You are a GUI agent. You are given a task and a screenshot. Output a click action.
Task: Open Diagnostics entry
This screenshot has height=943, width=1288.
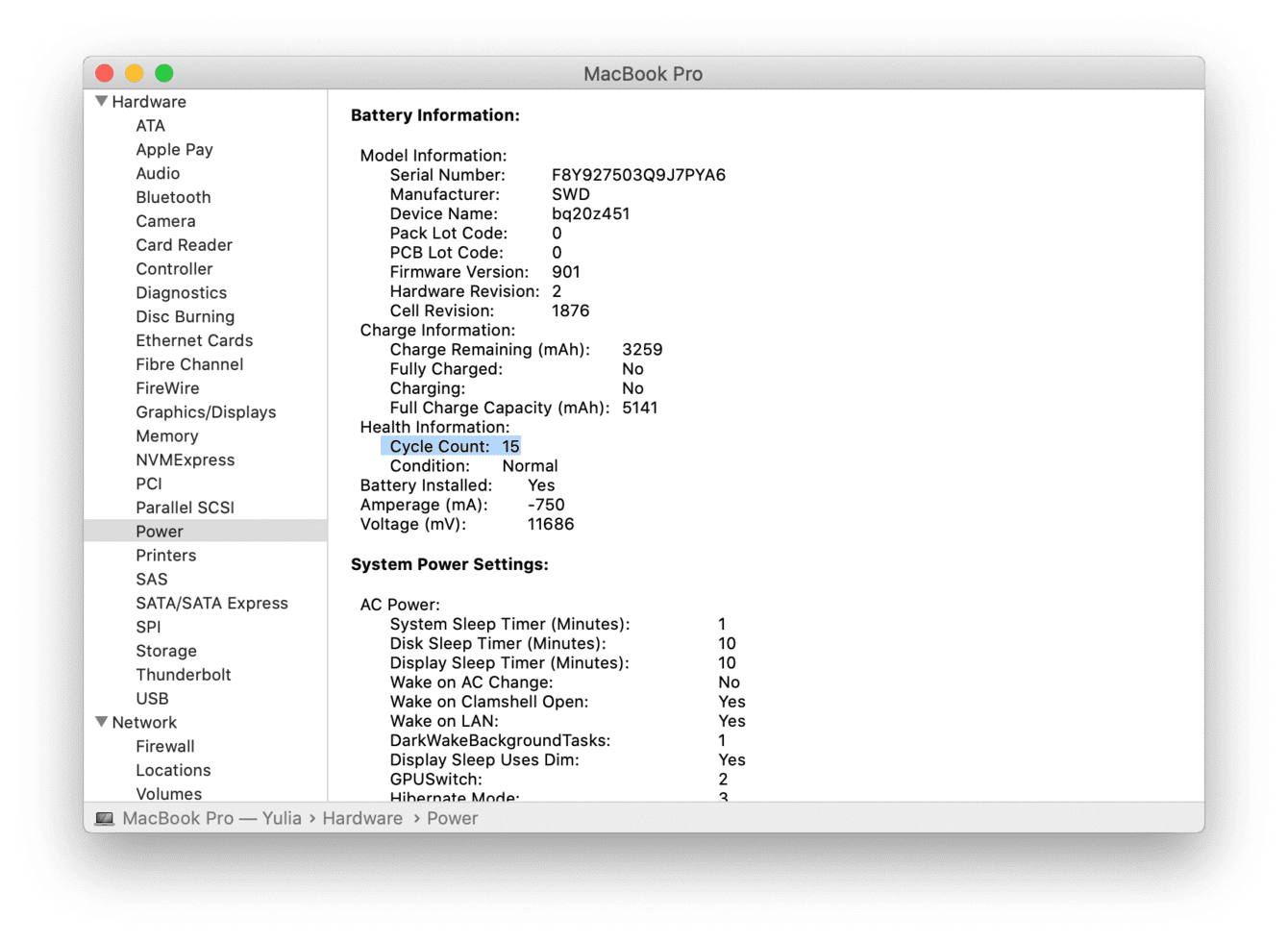[x=182, y=293]
